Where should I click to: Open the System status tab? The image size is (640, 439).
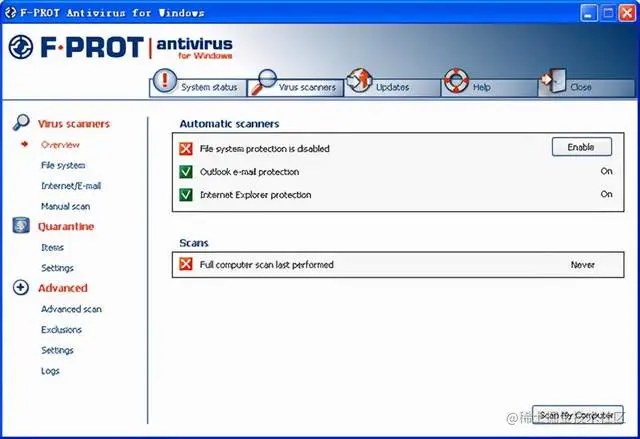pos(198,87)
